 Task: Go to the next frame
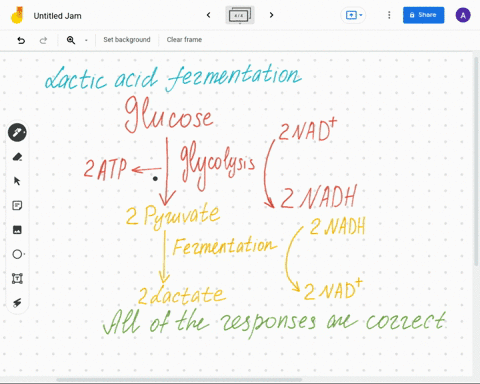click(x=271, y=15)
